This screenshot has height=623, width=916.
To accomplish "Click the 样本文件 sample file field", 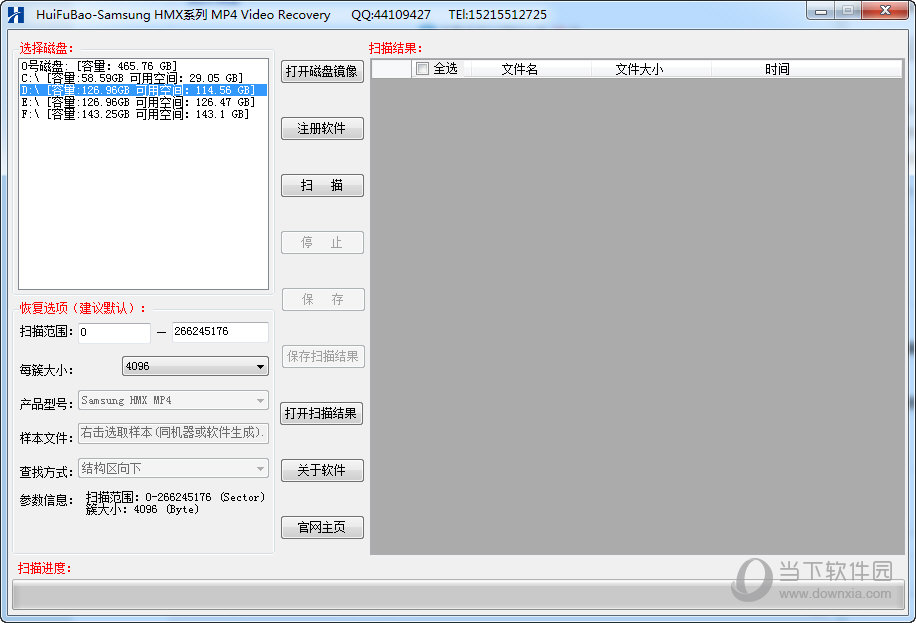I will tap(173, 433).
